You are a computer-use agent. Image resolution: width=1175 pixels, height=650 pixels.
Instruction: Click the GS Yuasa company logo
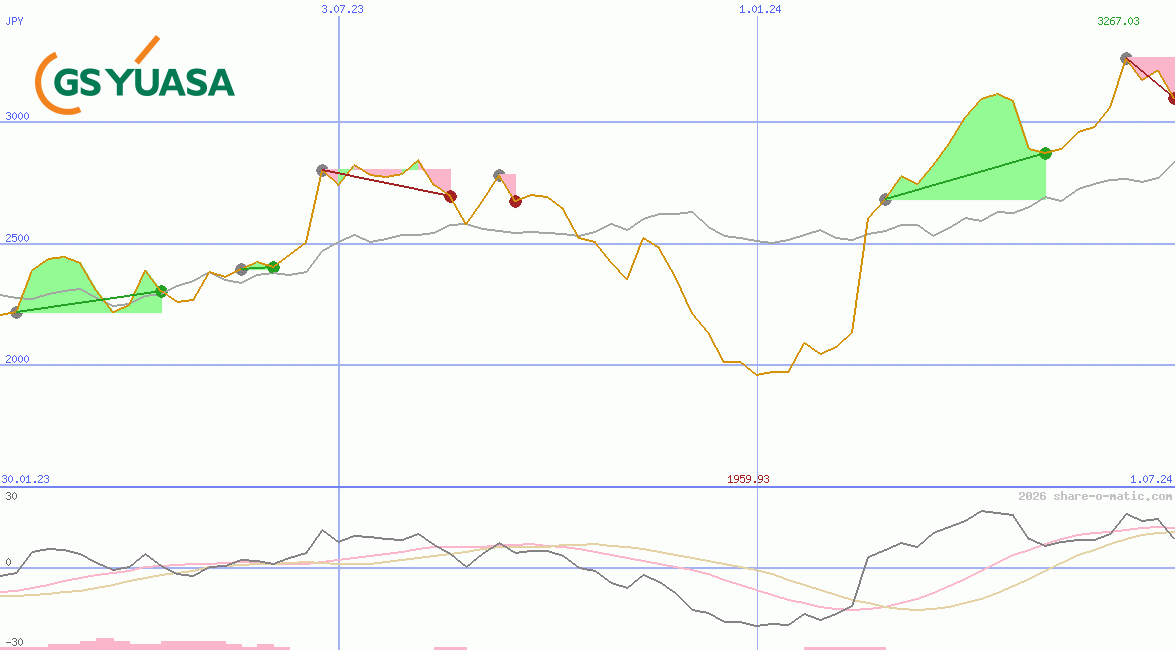click(x=135, y=78)
